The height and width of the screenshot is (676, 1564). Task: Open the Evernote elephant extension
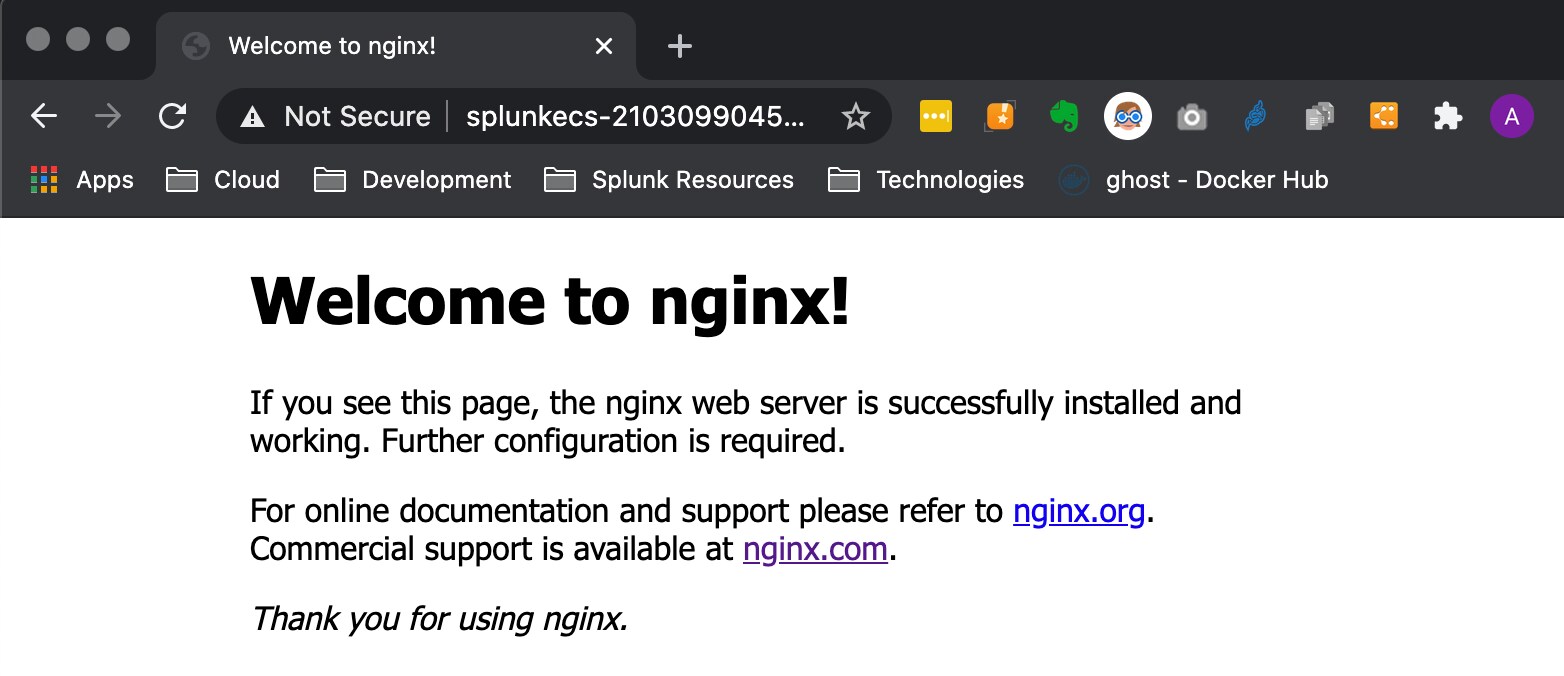click(x=1064, y=117)
